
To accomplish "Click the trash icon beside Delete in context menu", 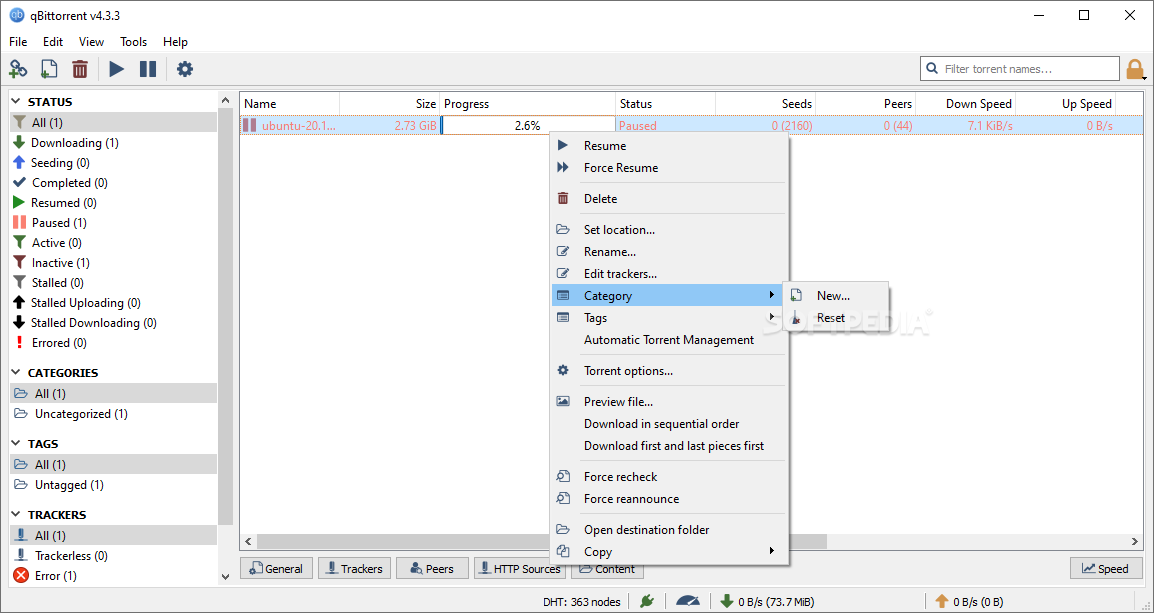I will 563,199.
